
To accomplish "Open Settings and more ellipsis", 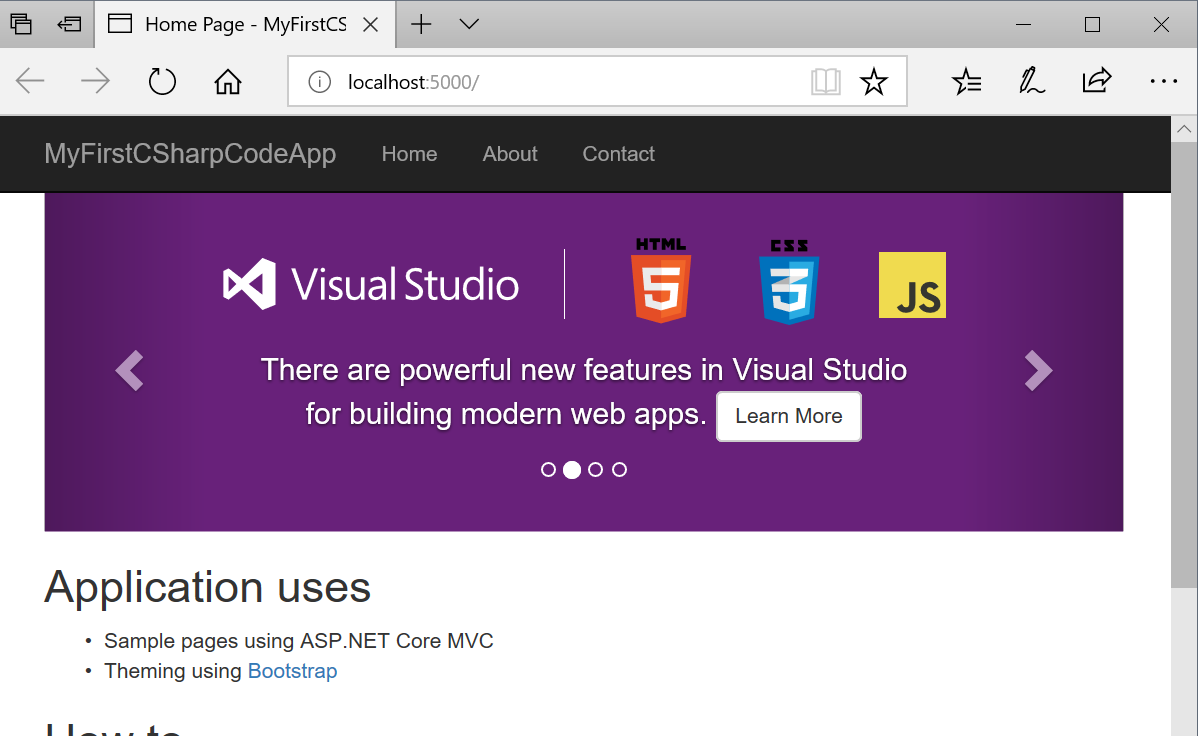I will 1163,81.
